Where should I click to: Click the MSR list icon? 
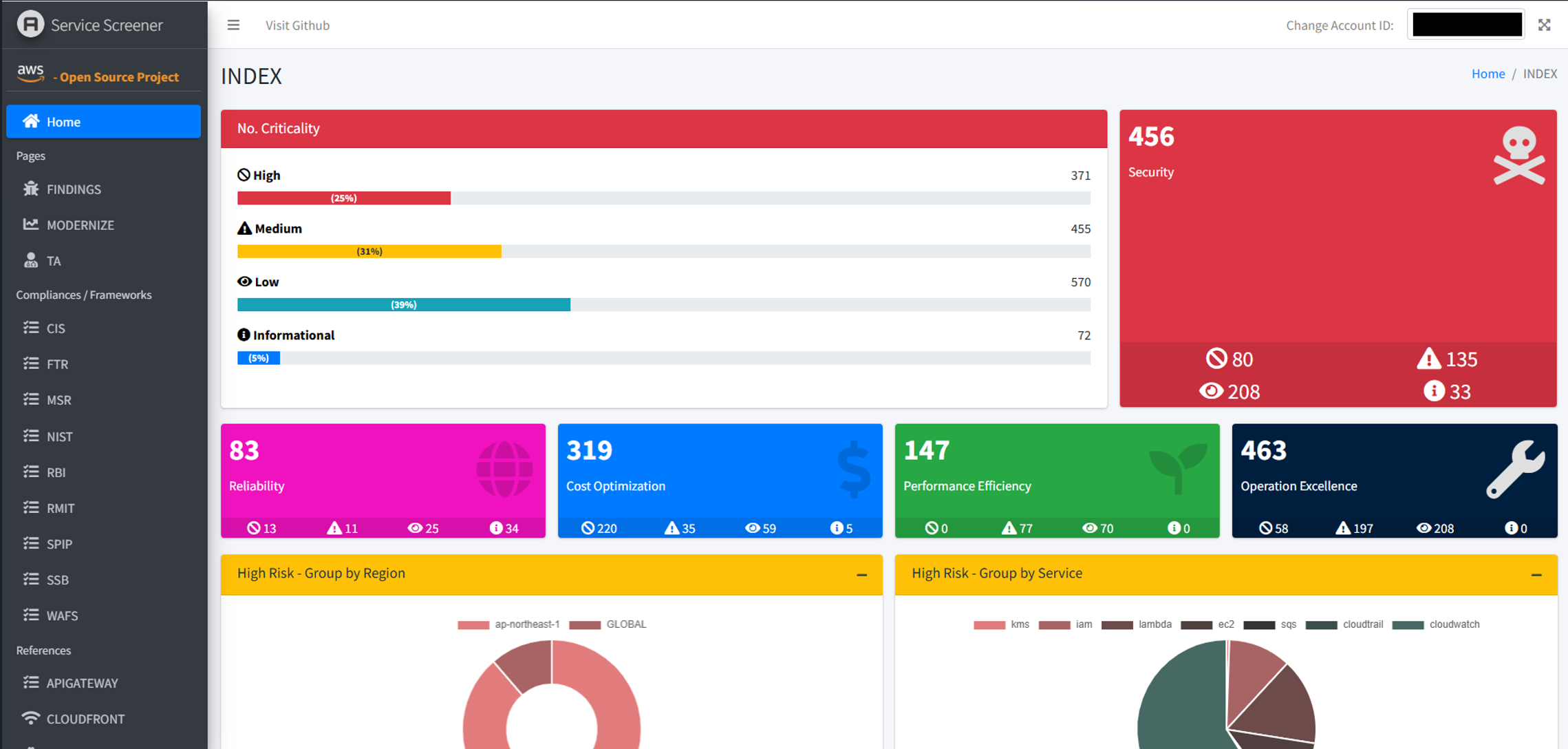point(31,399)
